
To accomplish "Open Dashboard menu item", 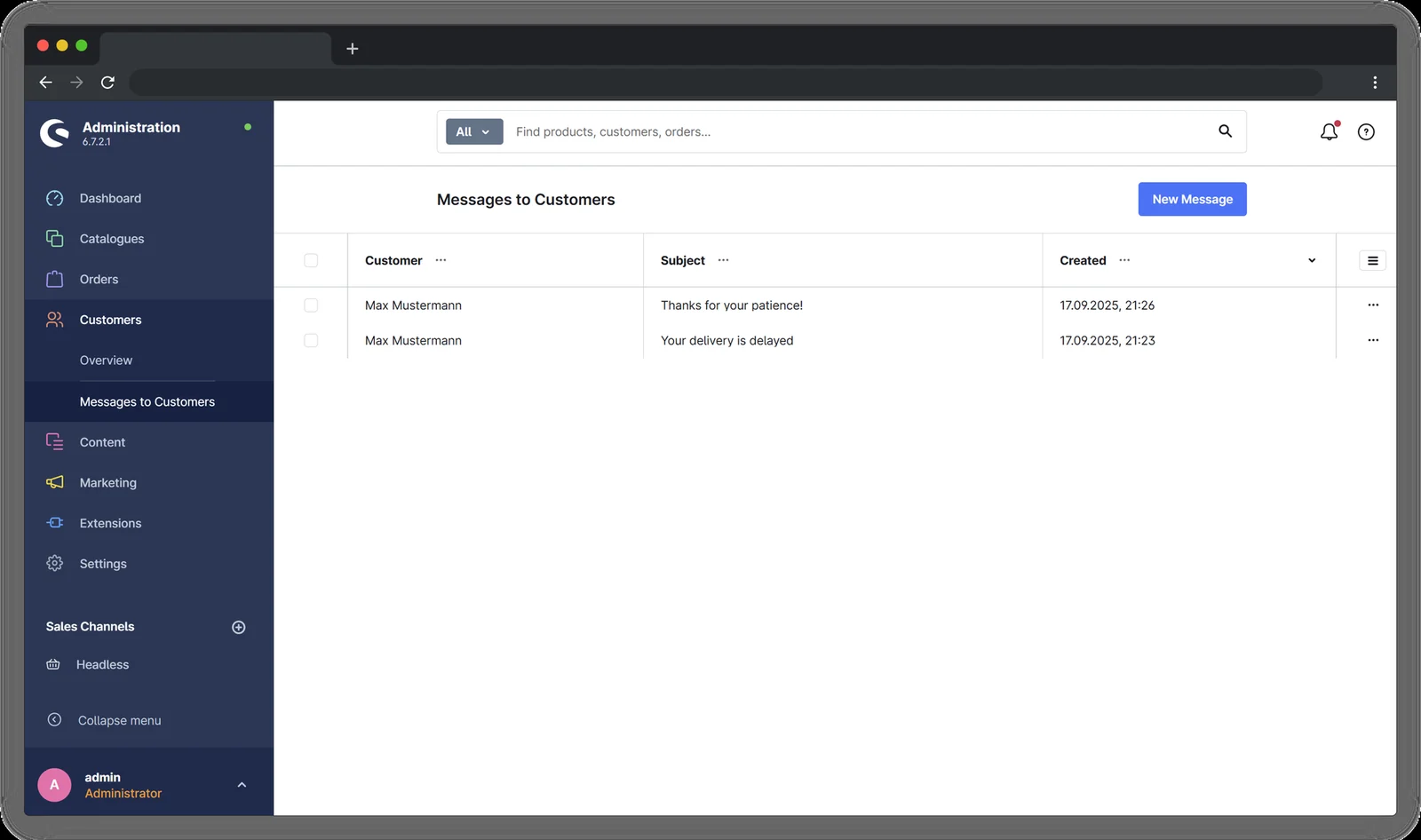I will (110, 198).
